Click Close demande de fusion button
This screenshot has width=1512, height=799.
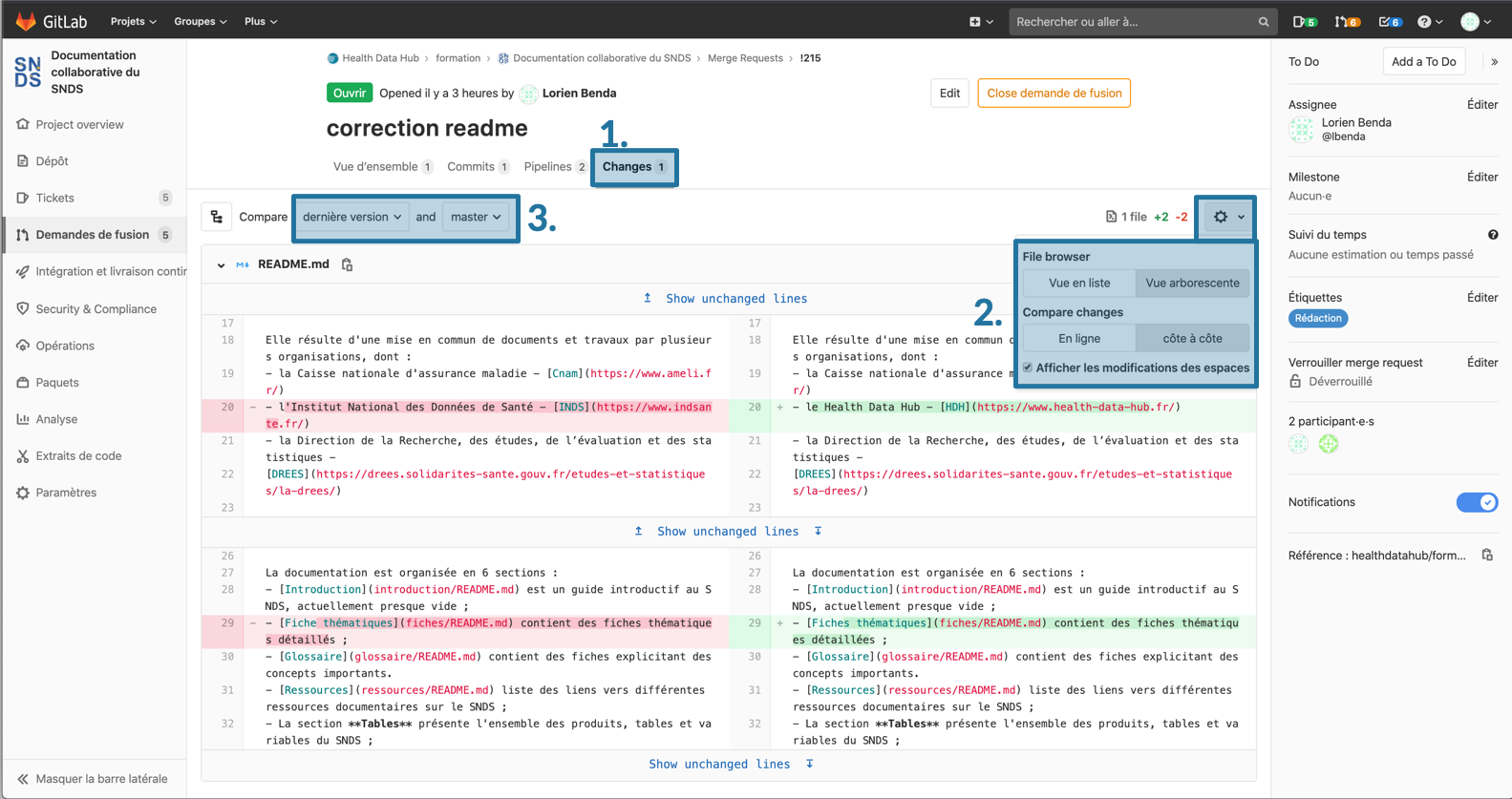(x=1054, y=94)
